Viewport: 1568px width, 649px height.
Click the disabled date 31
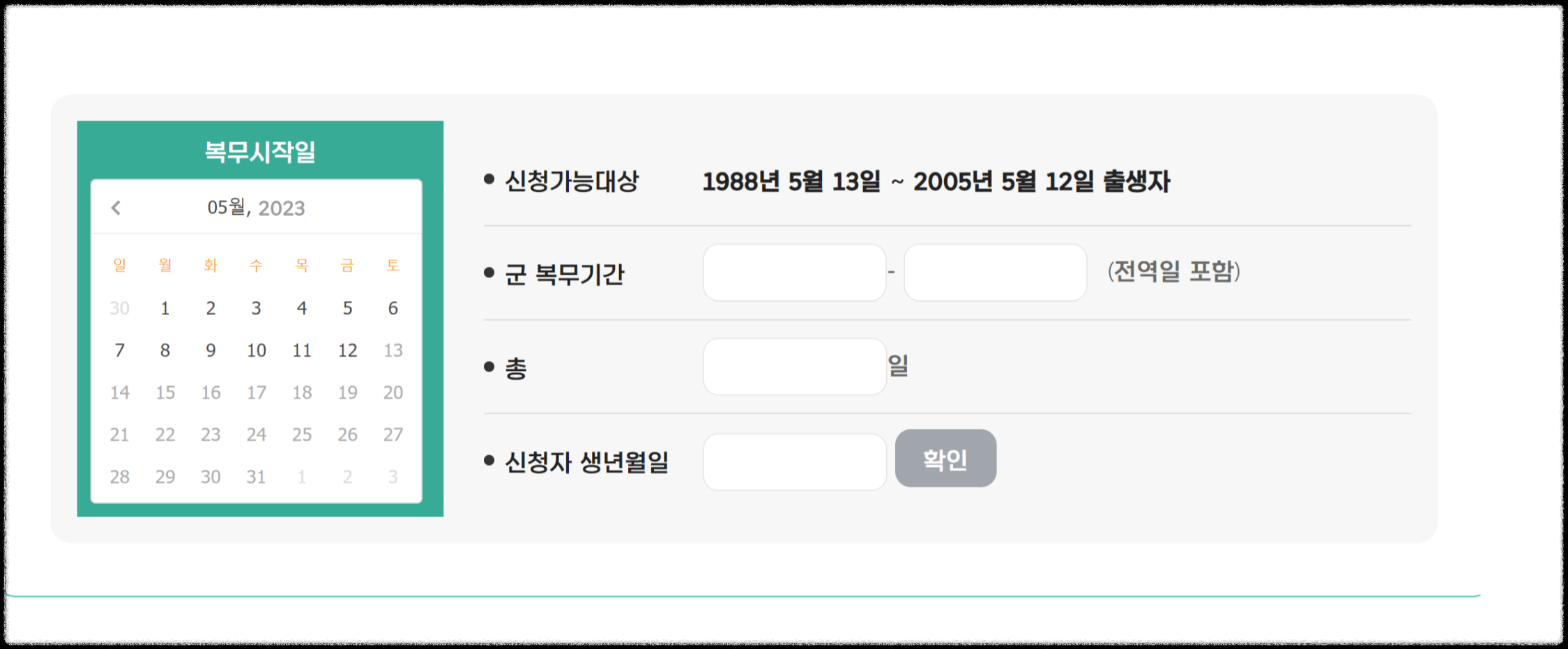coord(256,476)
